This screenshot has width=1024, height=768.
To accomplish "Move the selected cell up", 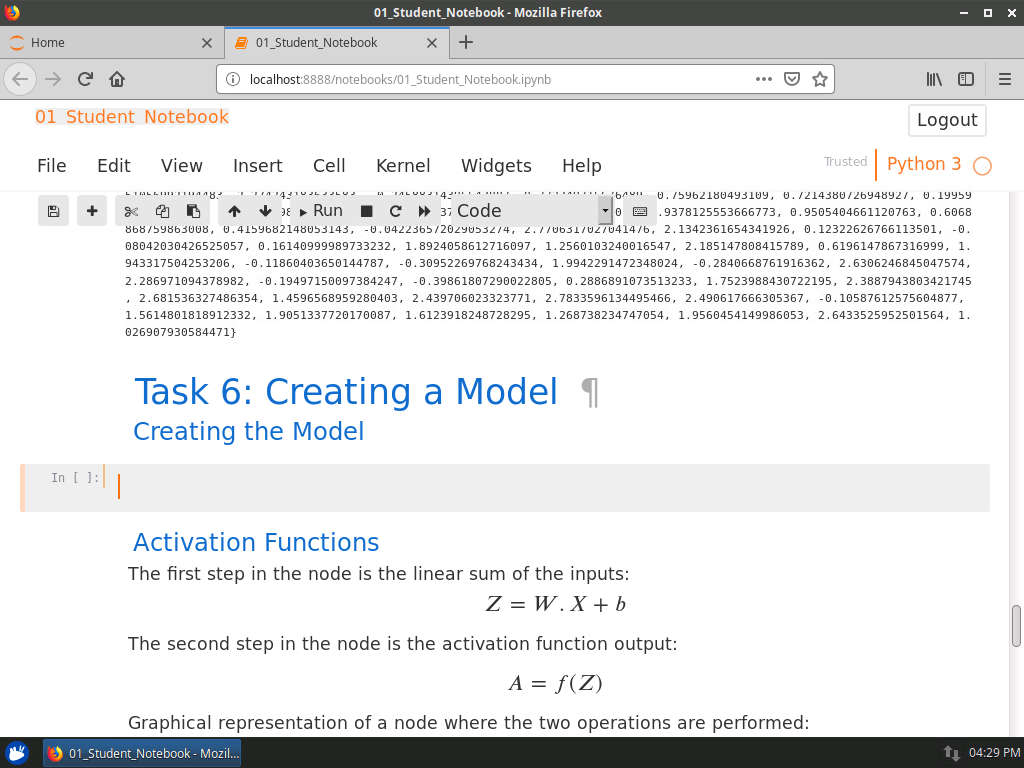I will coord(233,210).
